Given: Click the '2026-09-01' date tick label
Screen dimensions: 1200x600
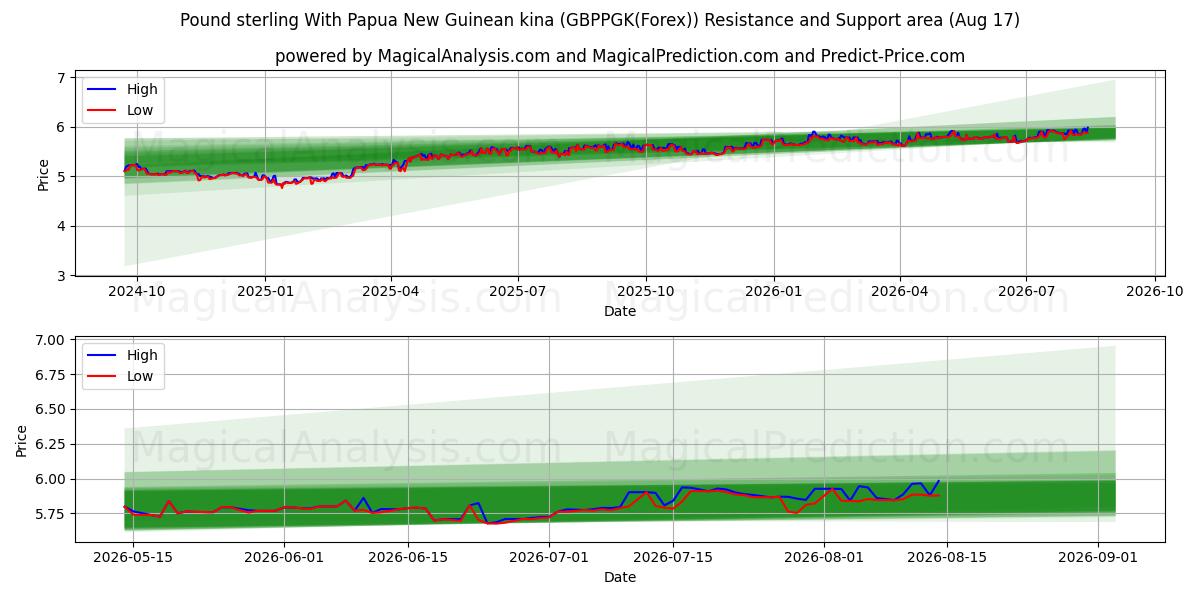Looking at the screenshot, I should click(1098, 557).
